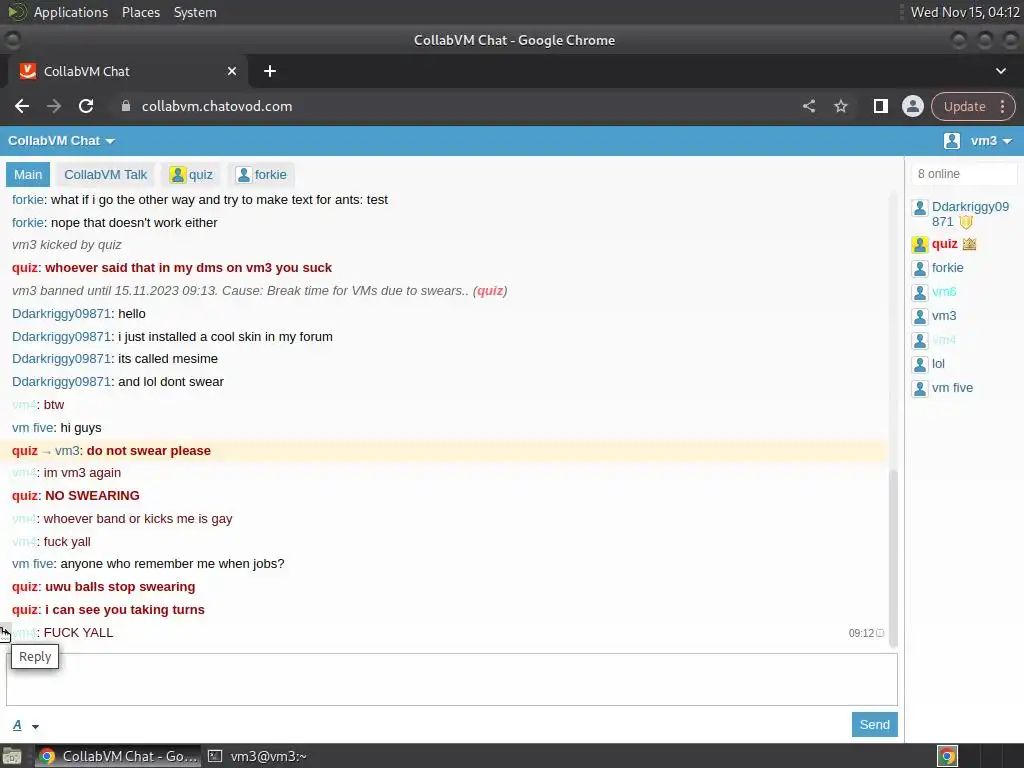Click the lock icon in address bar
Viewport: 1024px width, 768px height.
coord(126,106)
